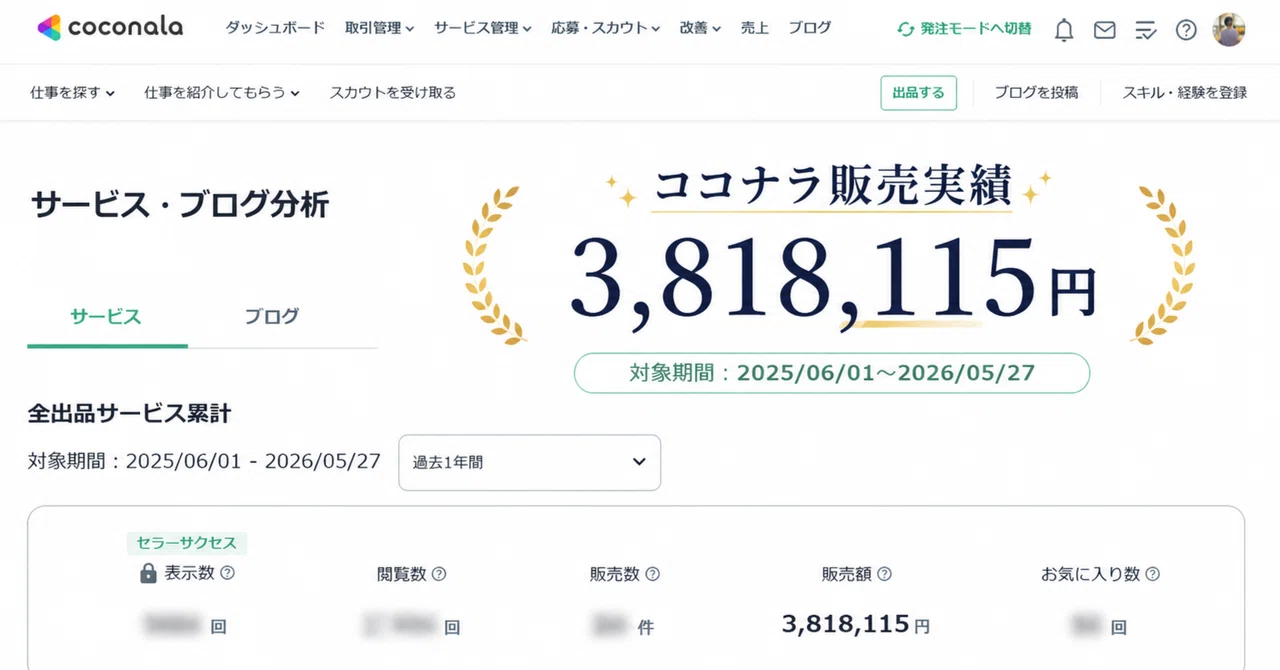Open ブログ in the top navigation
The width and height of the screenshot is (1280, 670).
pos(810,28)
